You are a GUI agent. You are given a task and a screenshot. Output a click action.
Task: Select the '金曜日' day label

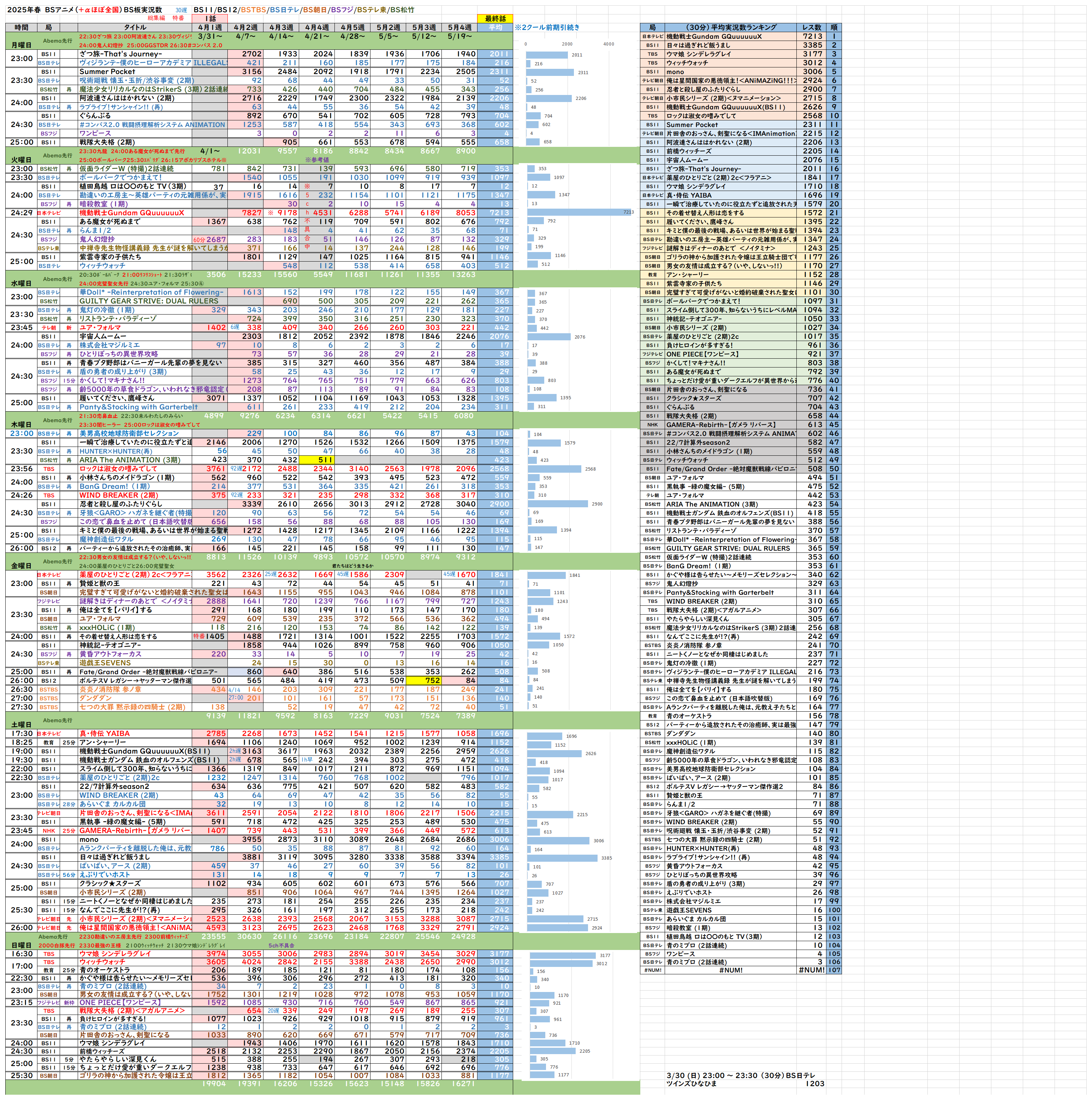pyautogui.click(x=22, y=566)
